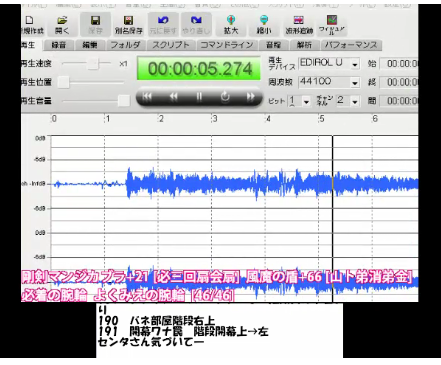
Task: Toggle the loop playback button
Action: [225, 97]
